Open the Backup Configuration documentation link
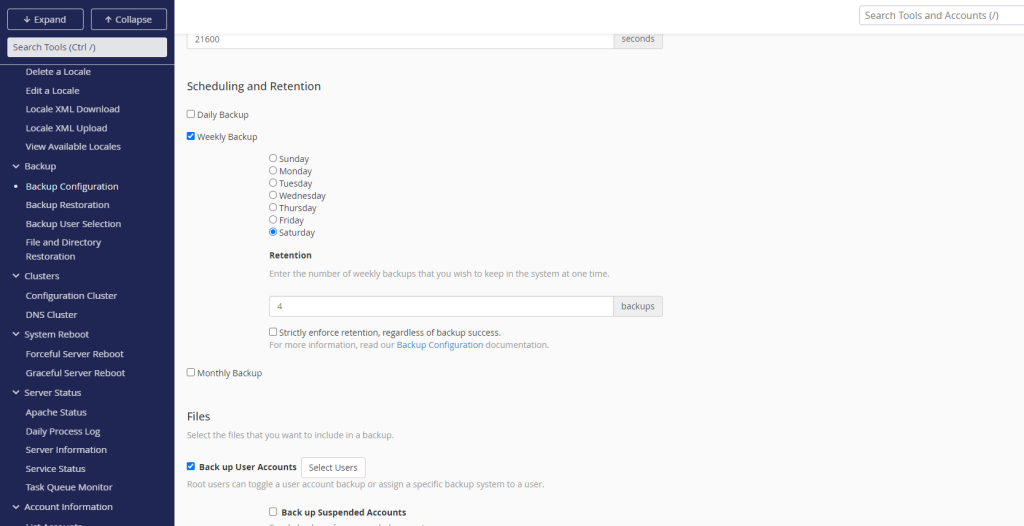Viewport: 1024px width, 526px height. [439, 345]
